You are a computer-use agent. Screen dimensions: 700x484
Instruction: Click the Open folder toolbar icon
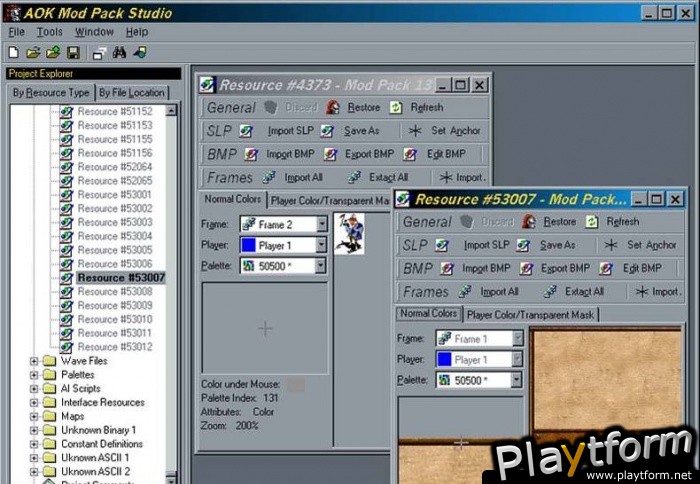(33, 53)
